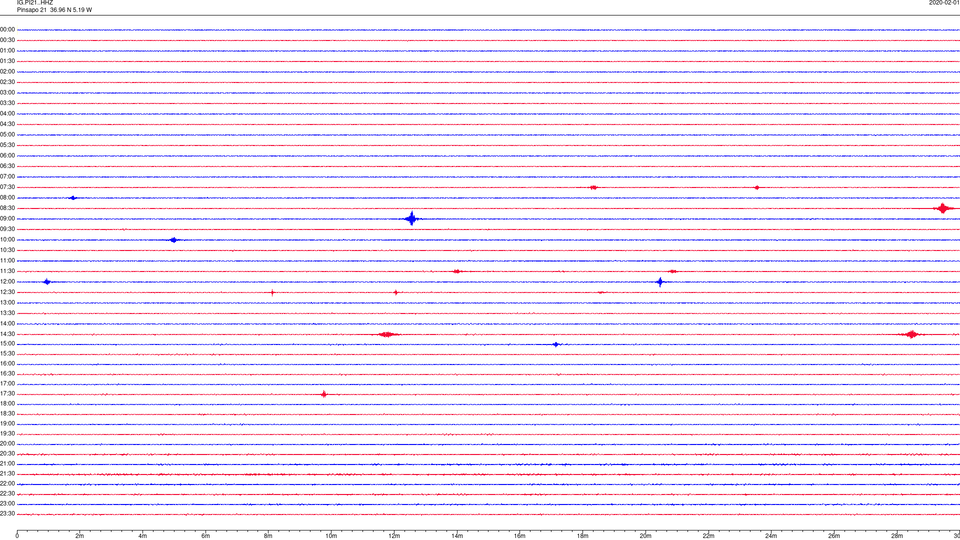The image size is (960, 540).
Task: Click the red dot near 23m on the 07:30 trace
Action: pyautogui.click(x=757, y=187)
